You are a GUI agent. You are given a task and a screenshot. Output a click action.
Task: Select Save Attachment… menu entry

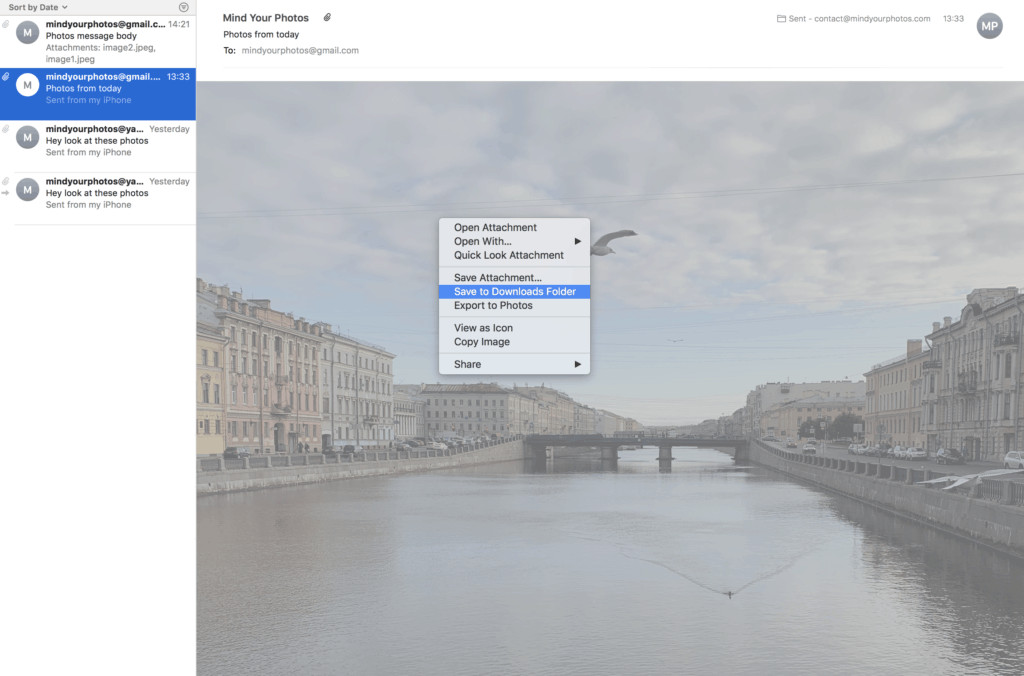[515, 278]
